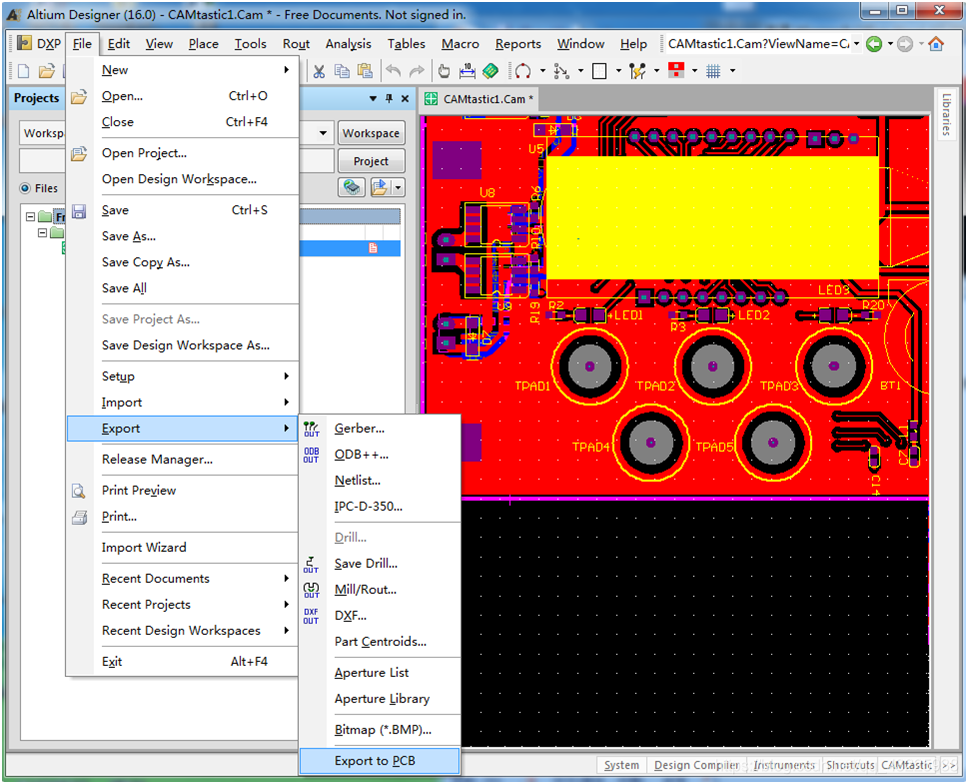Click the Undo arrow icon

click(x=393, y=71)
